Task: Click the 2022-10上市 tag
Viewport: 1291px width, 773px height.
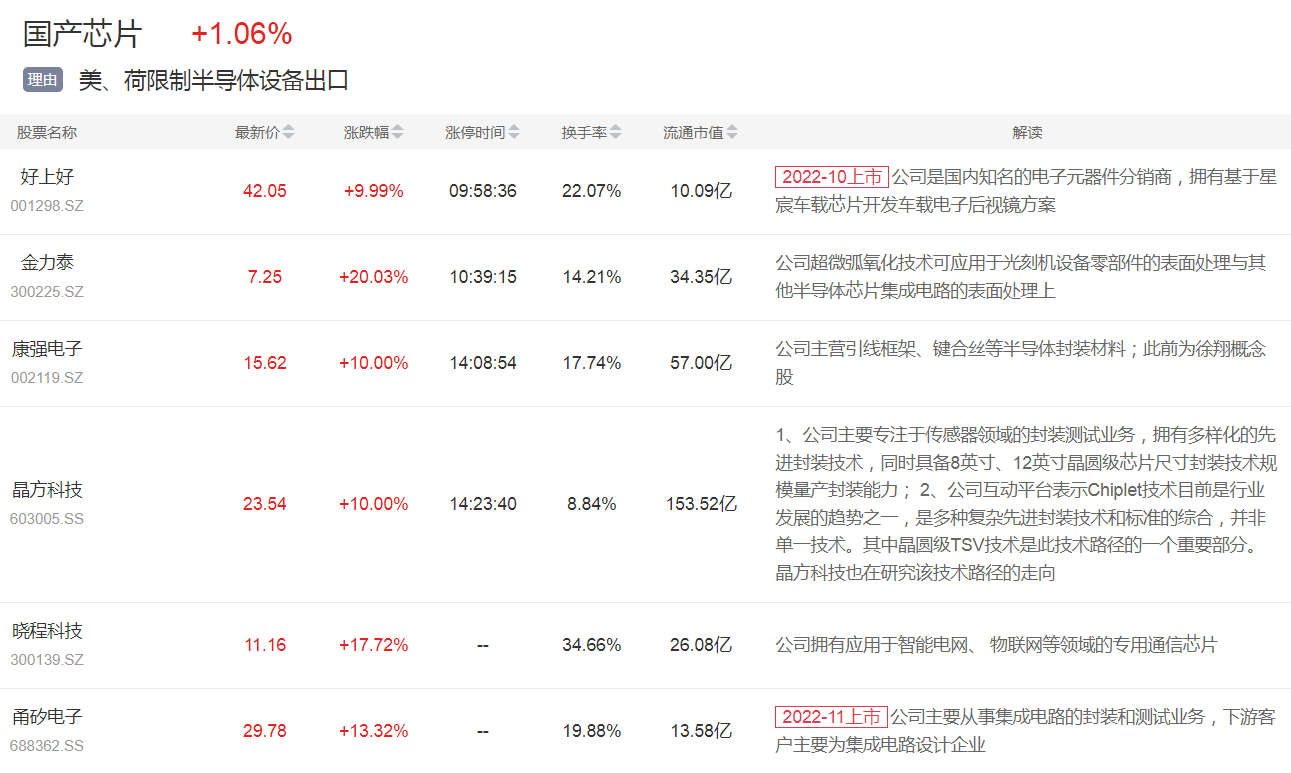Action: [831, 177]
